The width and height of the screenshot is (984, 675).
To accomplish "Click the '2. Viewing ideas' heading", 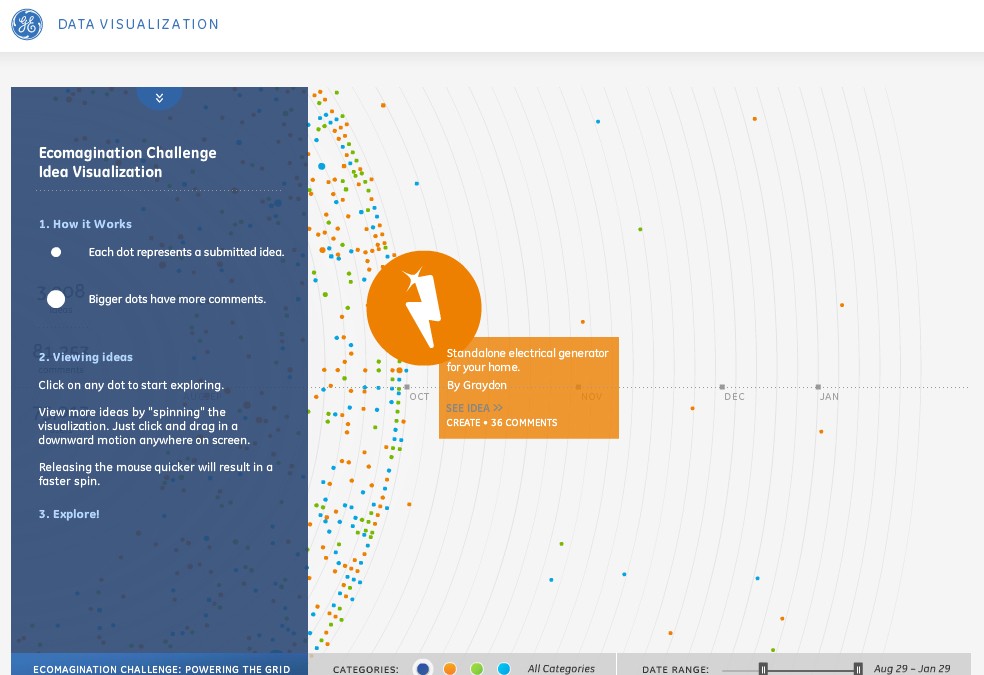I will [x=86, y=357].
